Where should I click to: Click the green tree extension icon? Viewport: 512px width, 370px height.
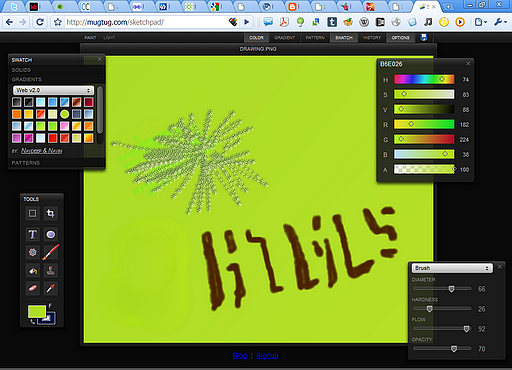[x=300, y=22]
